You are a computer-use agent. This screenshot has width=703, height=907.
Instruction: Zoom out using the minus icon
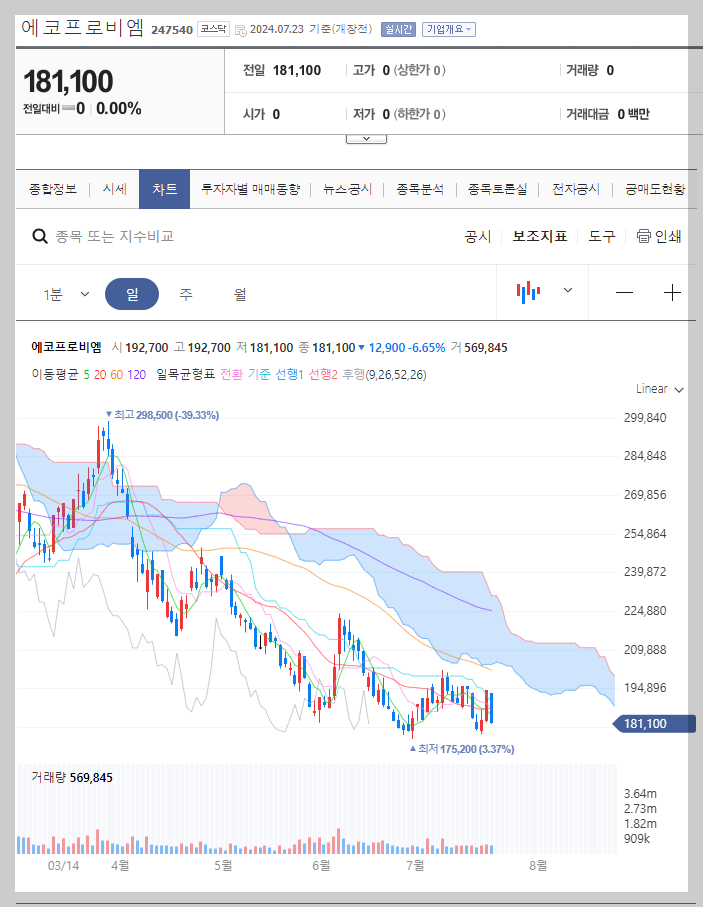pos(624,292)
